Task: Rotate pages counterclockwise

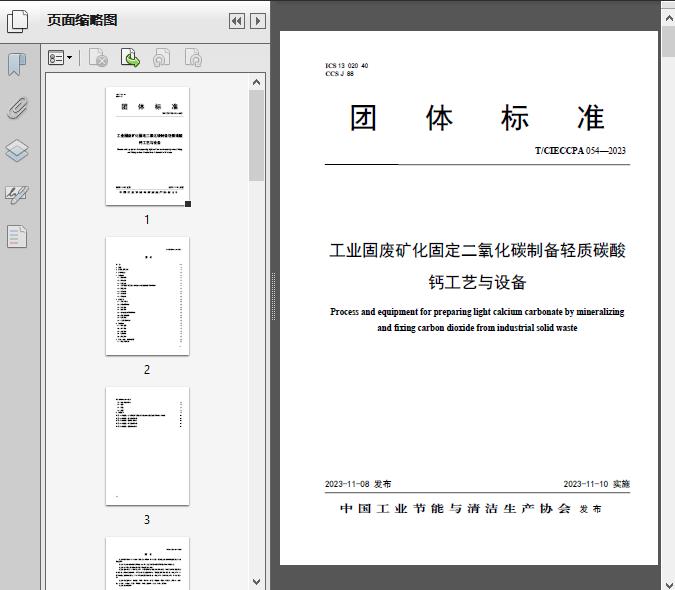Action: 161,59
